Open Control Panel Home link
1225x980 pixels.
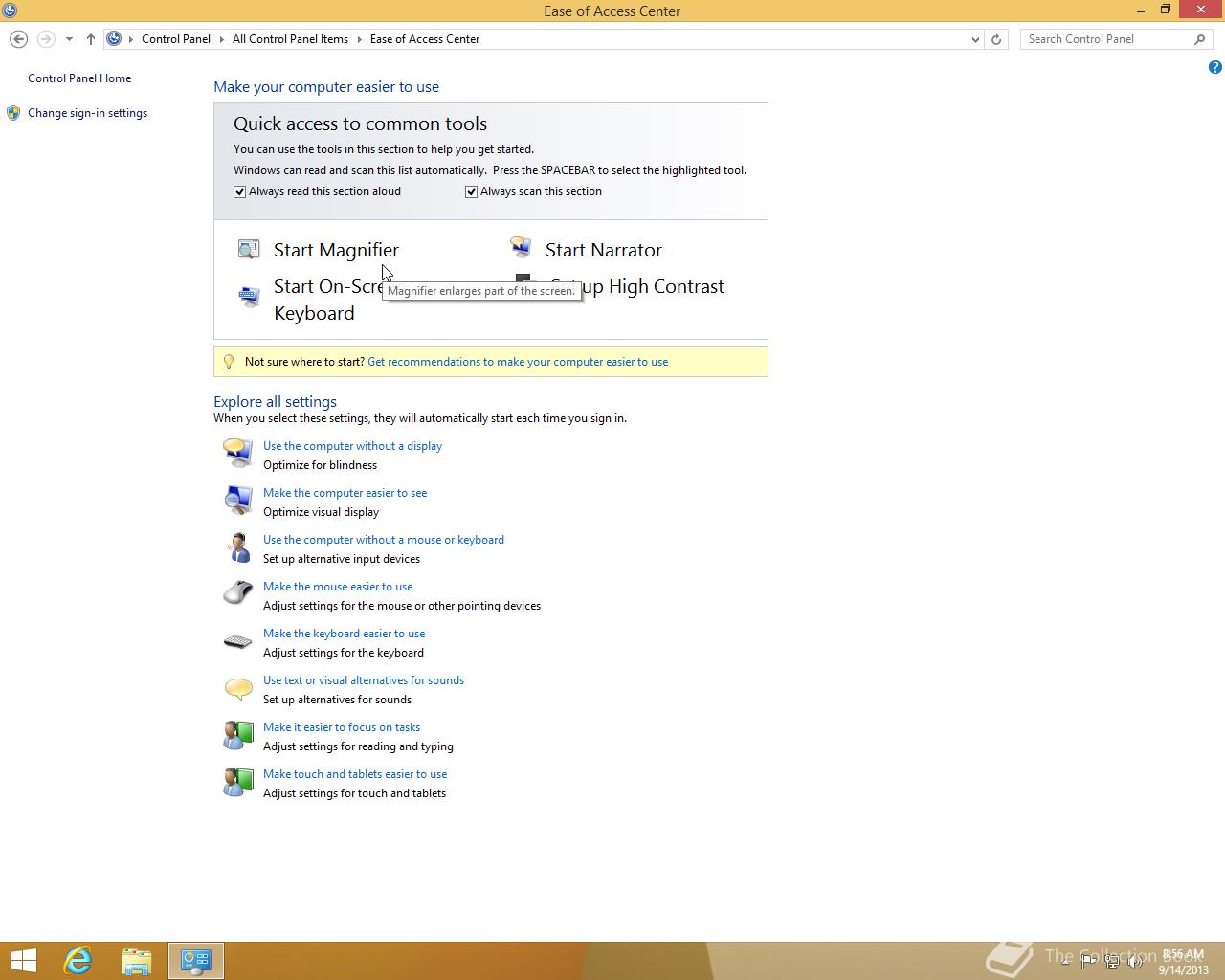click(79, 78)
